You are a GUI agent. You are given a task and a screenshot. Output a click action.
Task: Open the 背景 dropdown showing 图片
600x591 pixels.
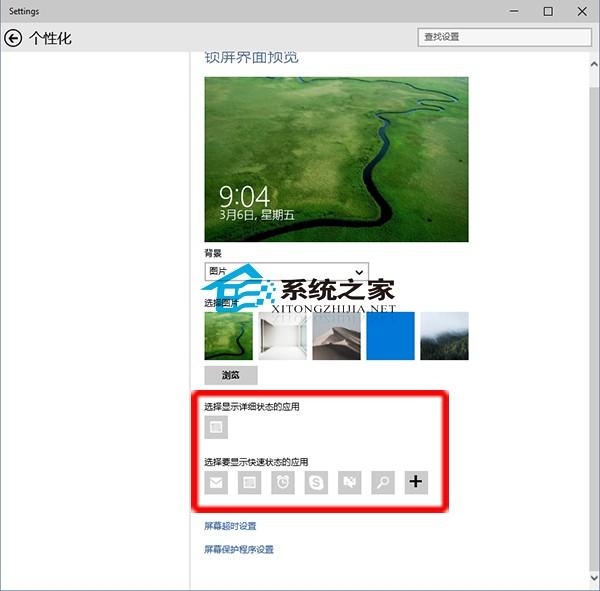coord(287,271)
